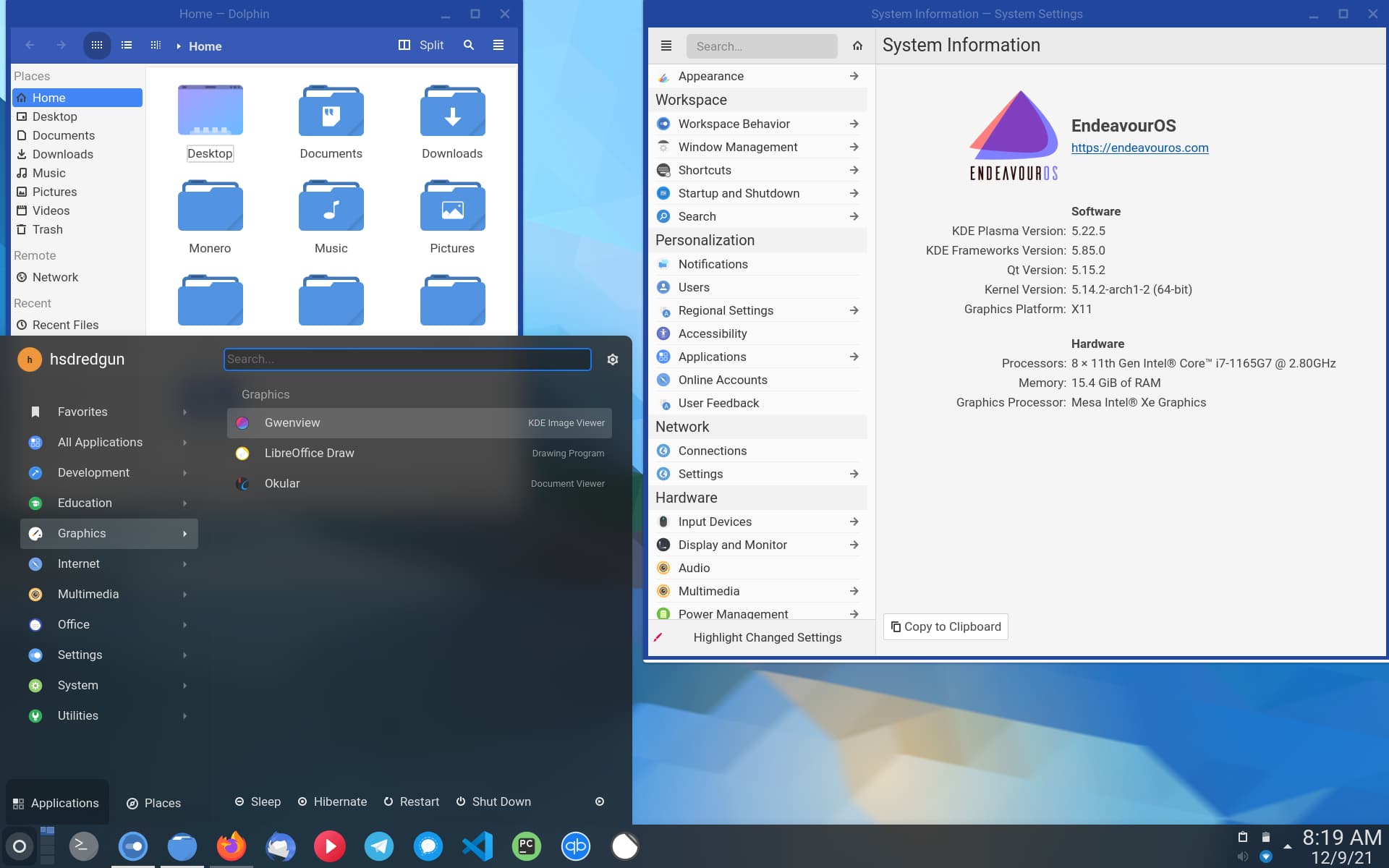Open Audio settings module
1389x868 pixels.
pyautogui.click(x=757, y=569)
